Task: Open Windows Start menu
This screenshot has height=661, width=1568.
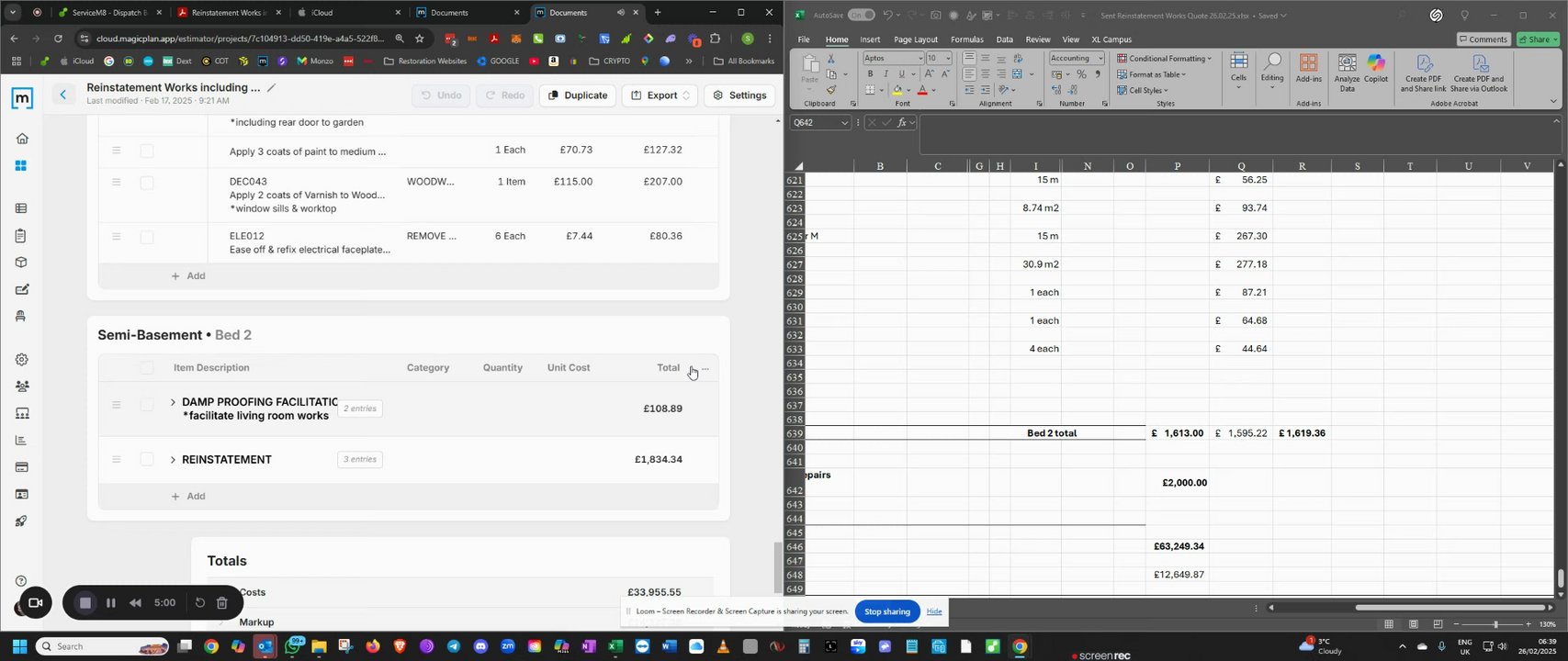Action: (x=19, y=646)
